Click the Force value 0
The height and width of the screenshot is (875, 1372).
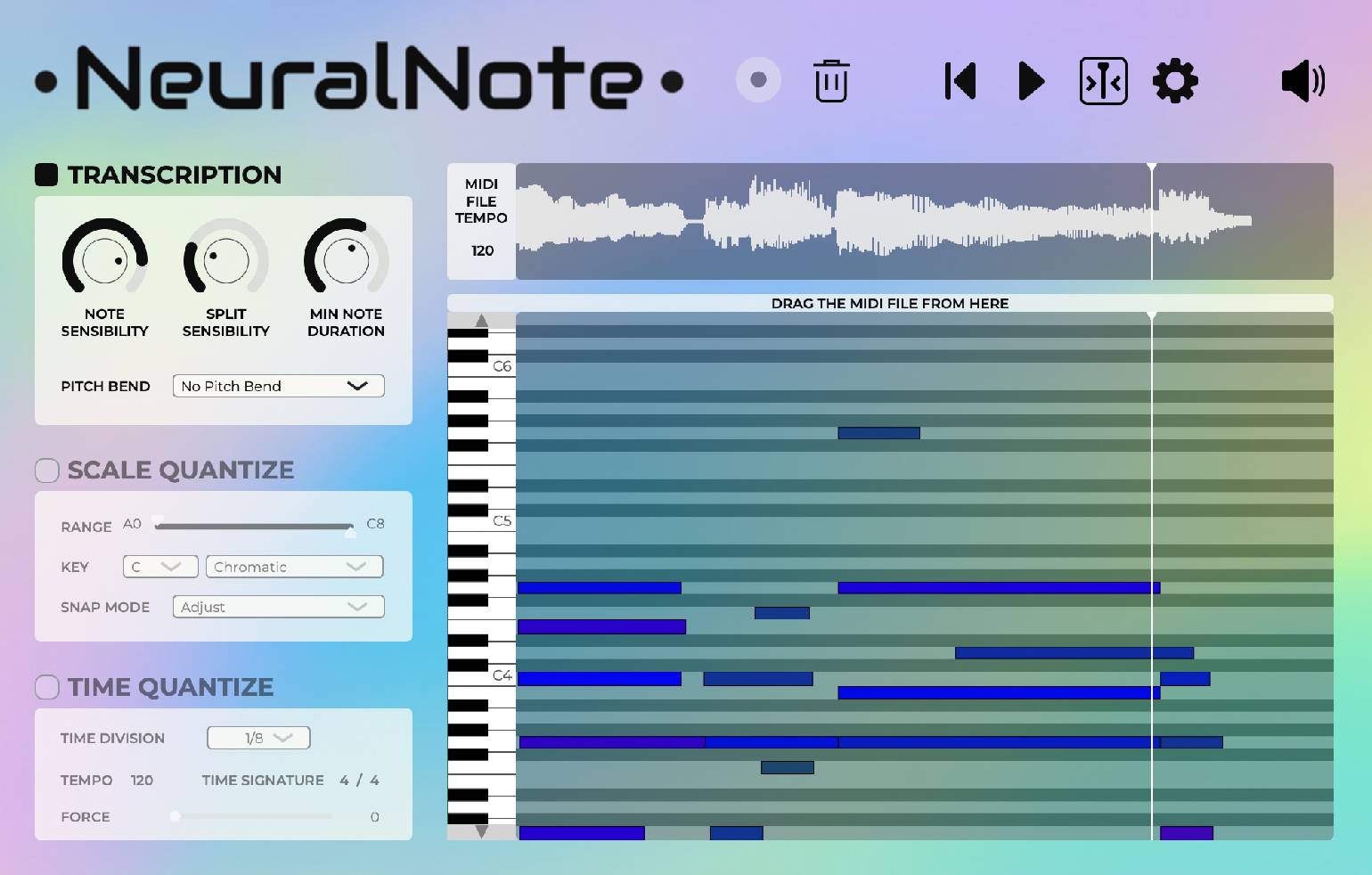(374, 817)
